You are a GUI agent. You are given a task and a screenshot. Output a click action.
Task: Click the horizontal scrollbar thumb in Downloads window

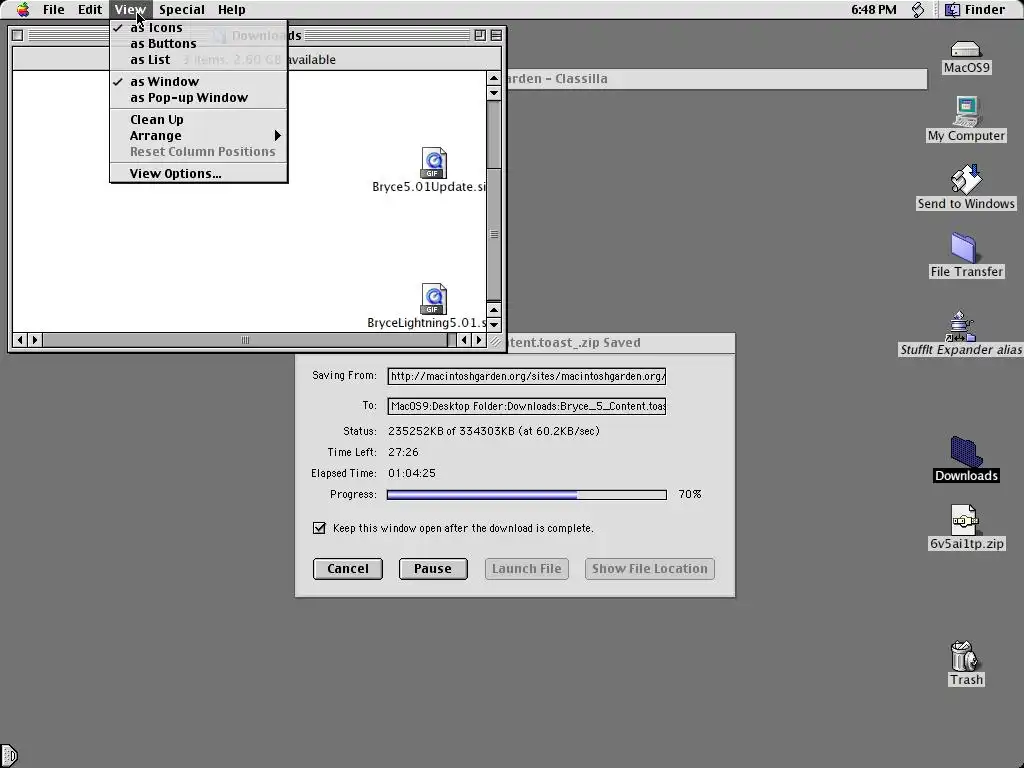[245, 340]
